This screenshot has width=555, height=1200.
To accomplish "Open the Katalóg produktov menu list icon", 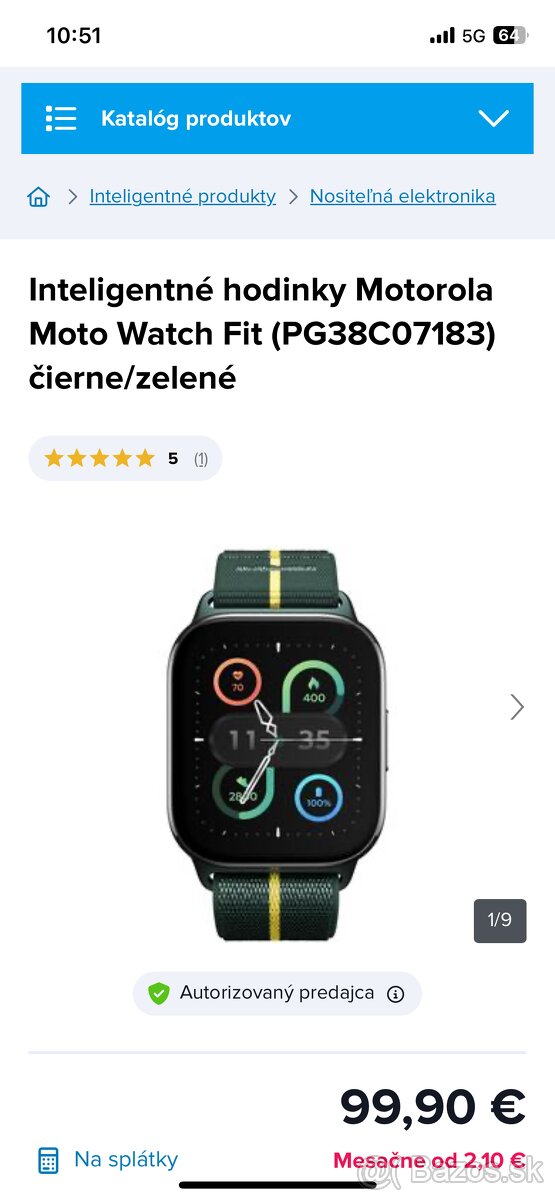I will [x=61, y=118].
